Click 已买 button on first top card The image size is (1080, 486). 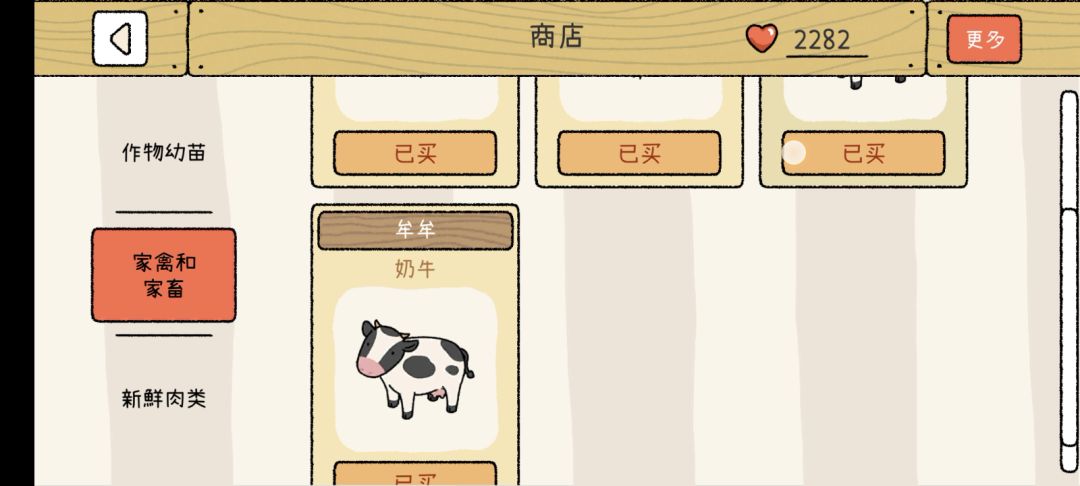(x=415, y=154)
